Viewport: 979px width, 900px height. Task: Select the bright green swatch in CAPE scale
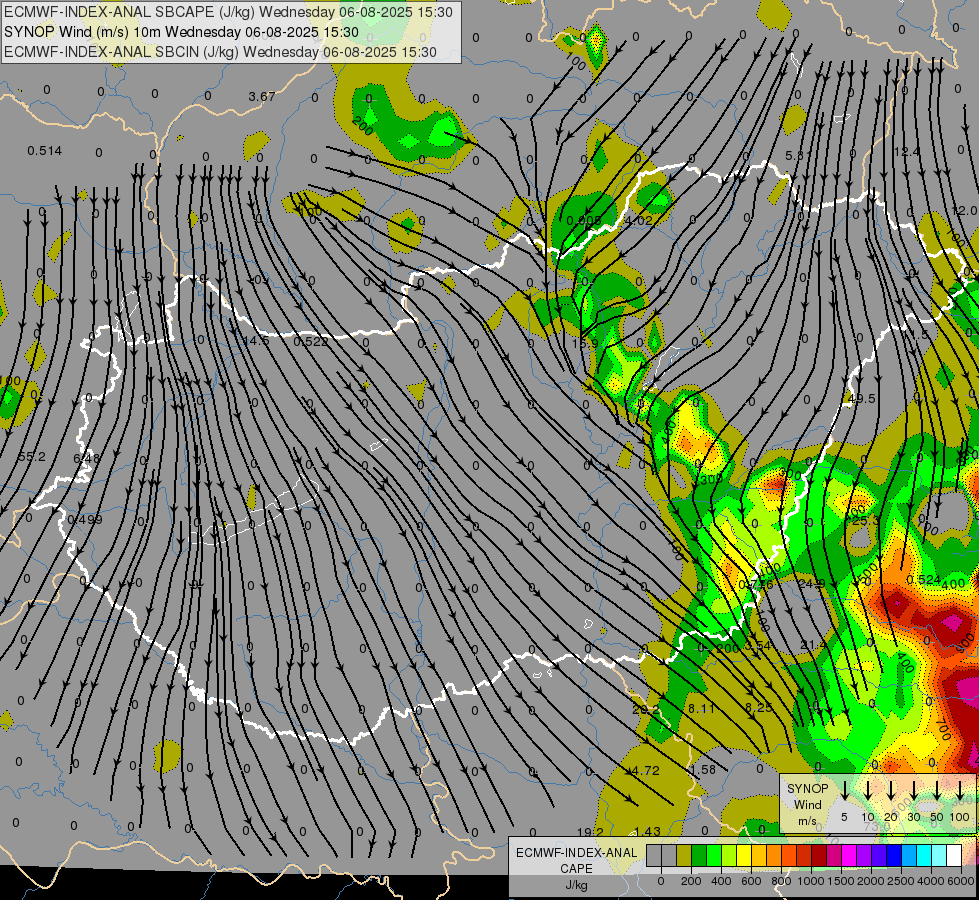point(714,856)
